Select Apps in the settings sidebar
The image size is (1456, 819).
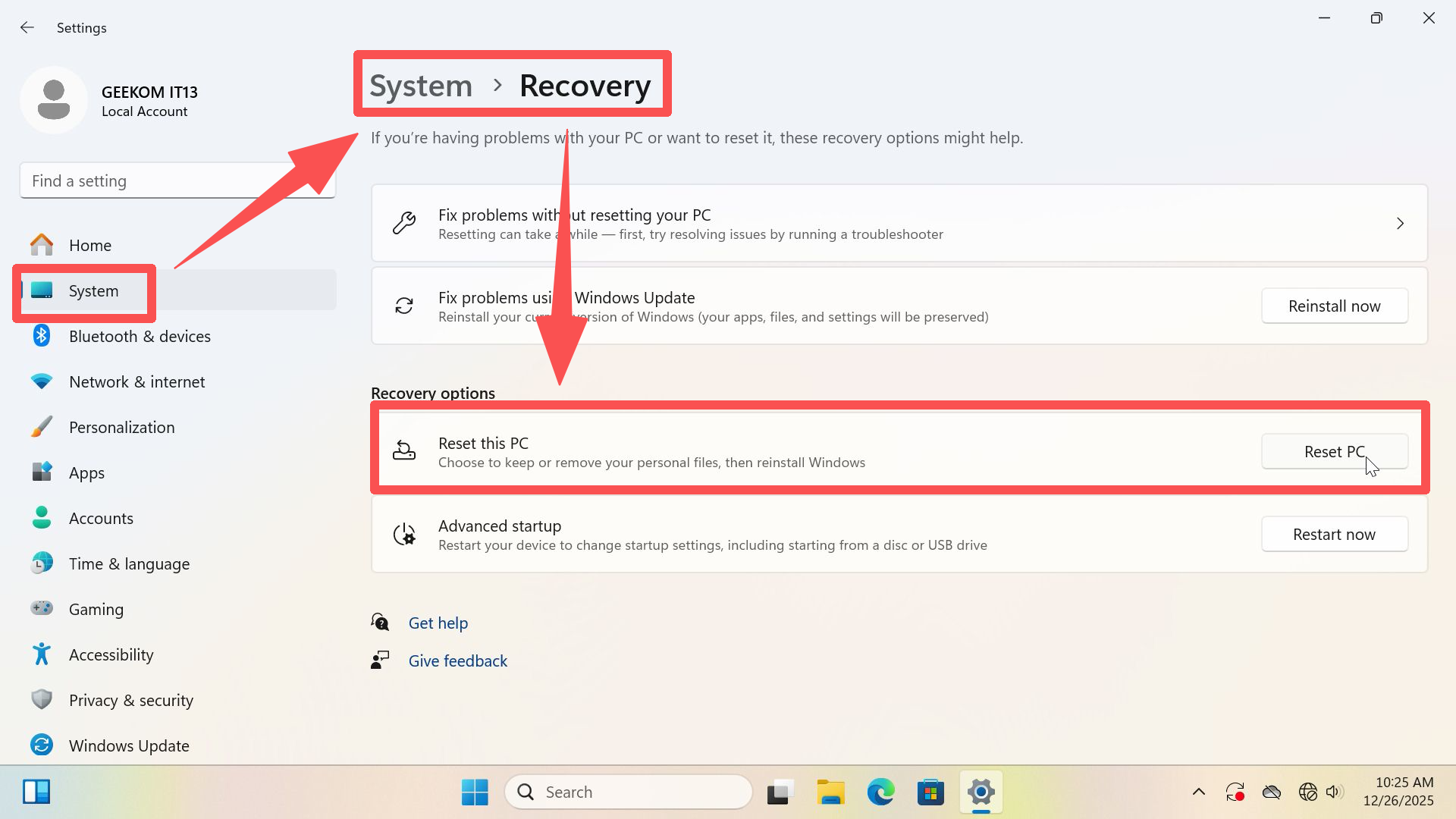[x=86, y=472]
